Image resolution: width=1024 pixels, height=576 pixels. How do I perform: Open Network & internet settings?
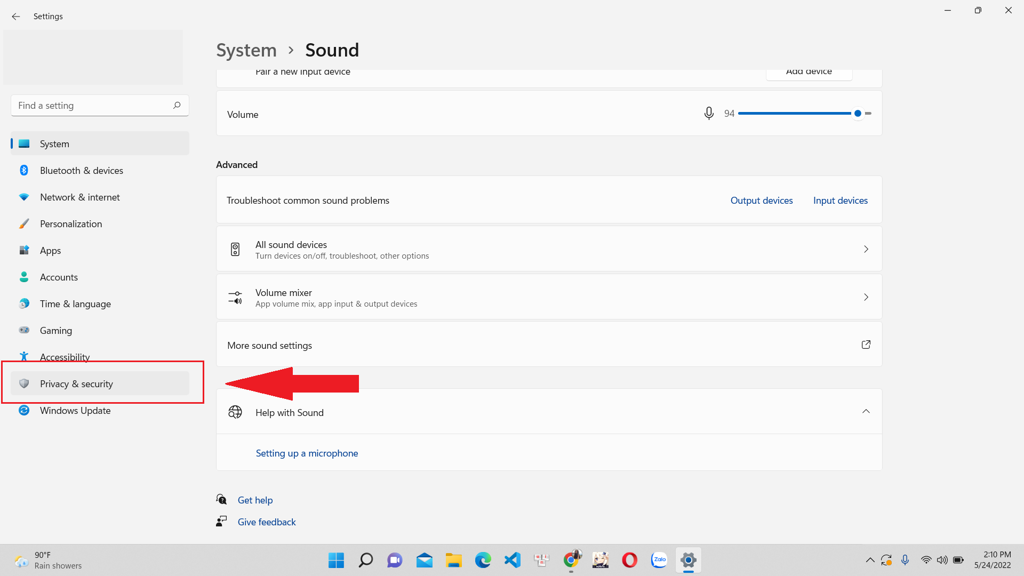(x=100, y=197)
